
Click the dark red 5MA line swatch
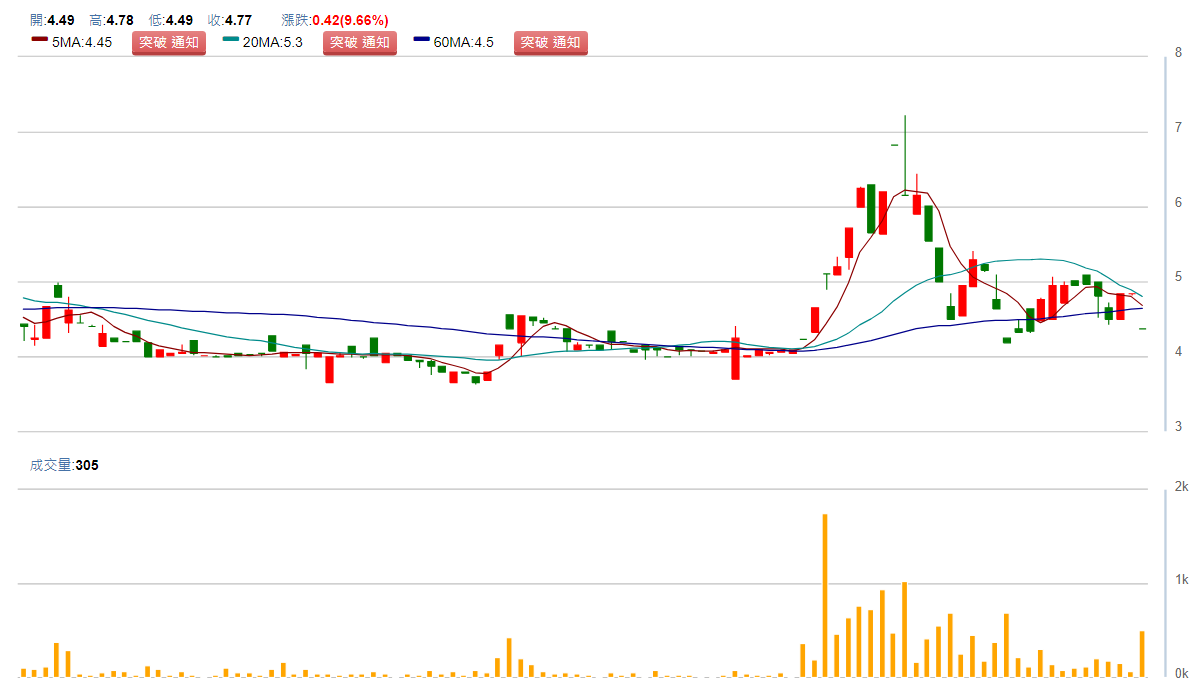pyautogui.click(x=39, y=42)
